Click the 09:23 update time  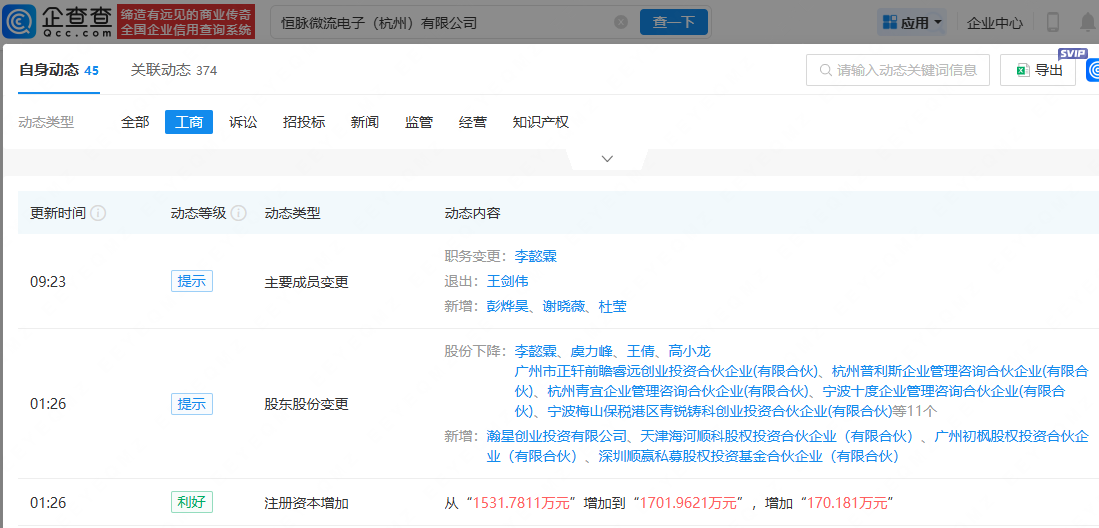tap(48, 283)
